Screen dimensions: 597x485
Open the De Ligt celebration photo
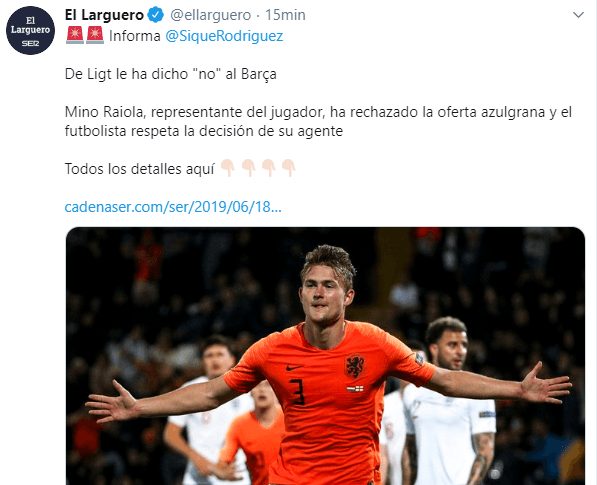[326, 356]
